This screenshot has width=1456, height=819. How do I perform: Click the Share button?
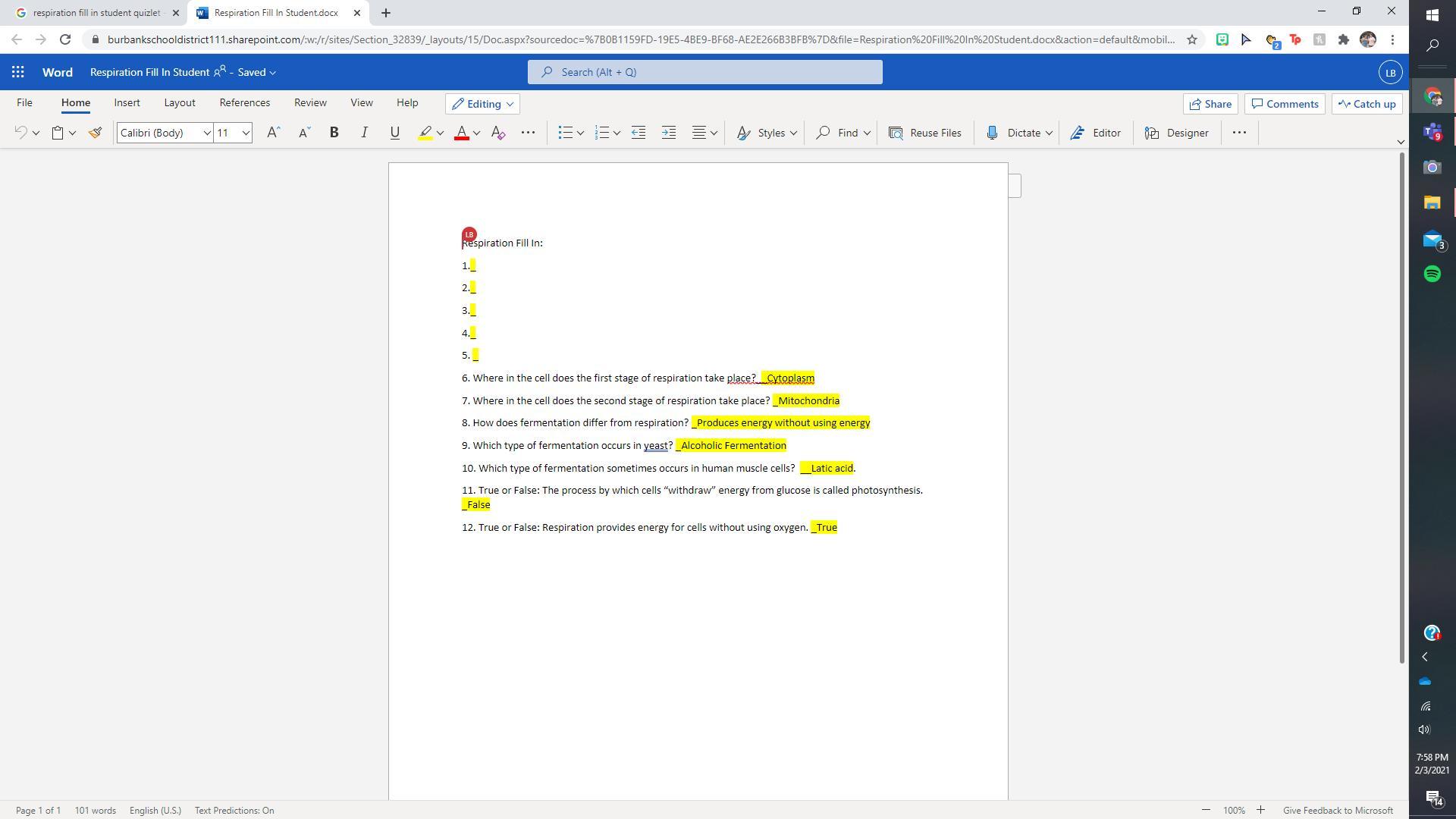(1210, 104)
